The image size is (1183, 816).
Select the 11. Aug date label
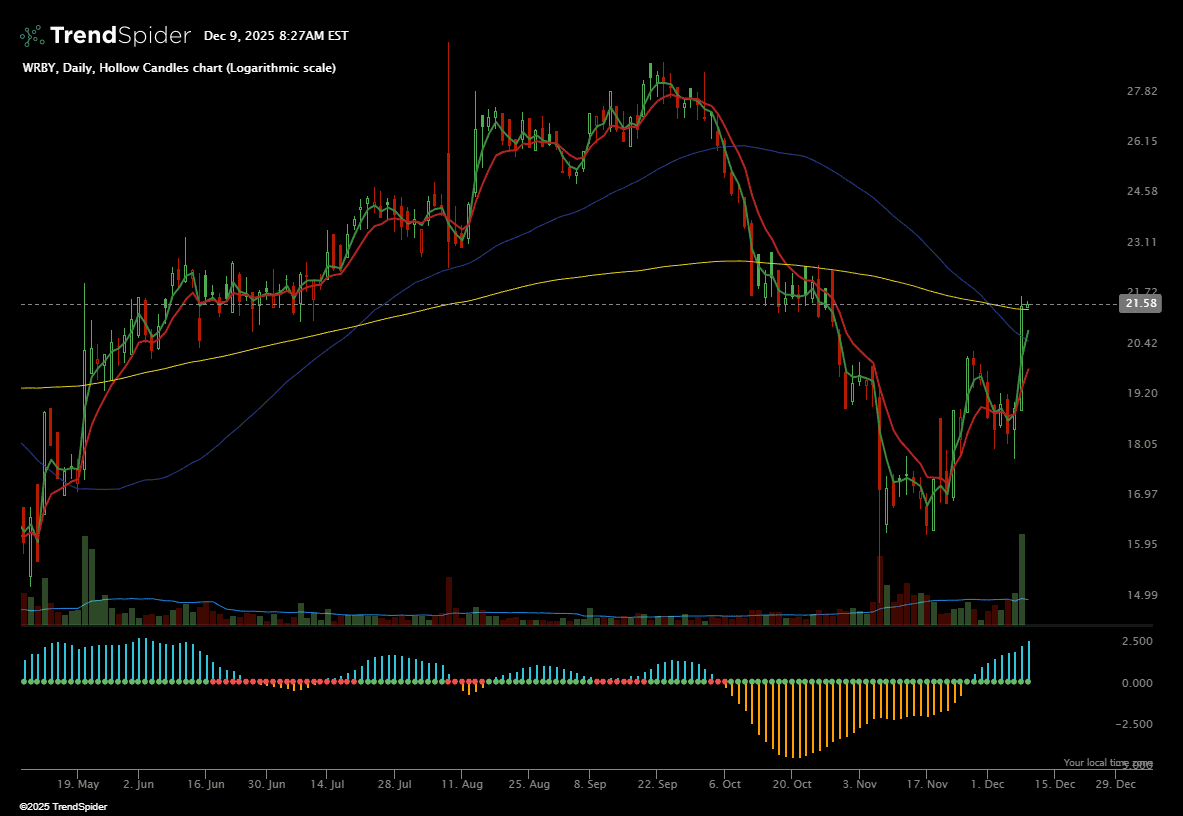point(461,784)
